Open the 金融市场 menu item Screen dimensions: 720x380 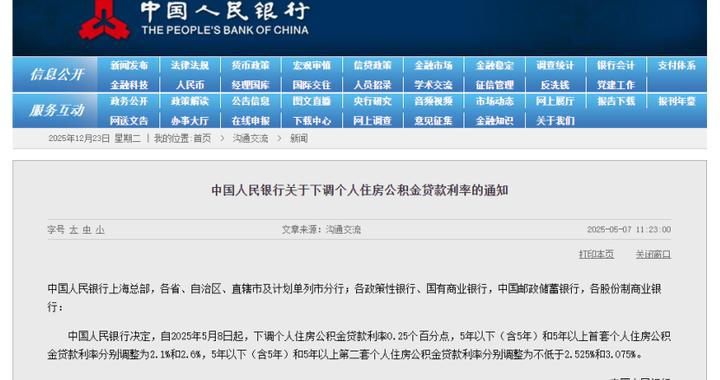(x=433, y=66)
